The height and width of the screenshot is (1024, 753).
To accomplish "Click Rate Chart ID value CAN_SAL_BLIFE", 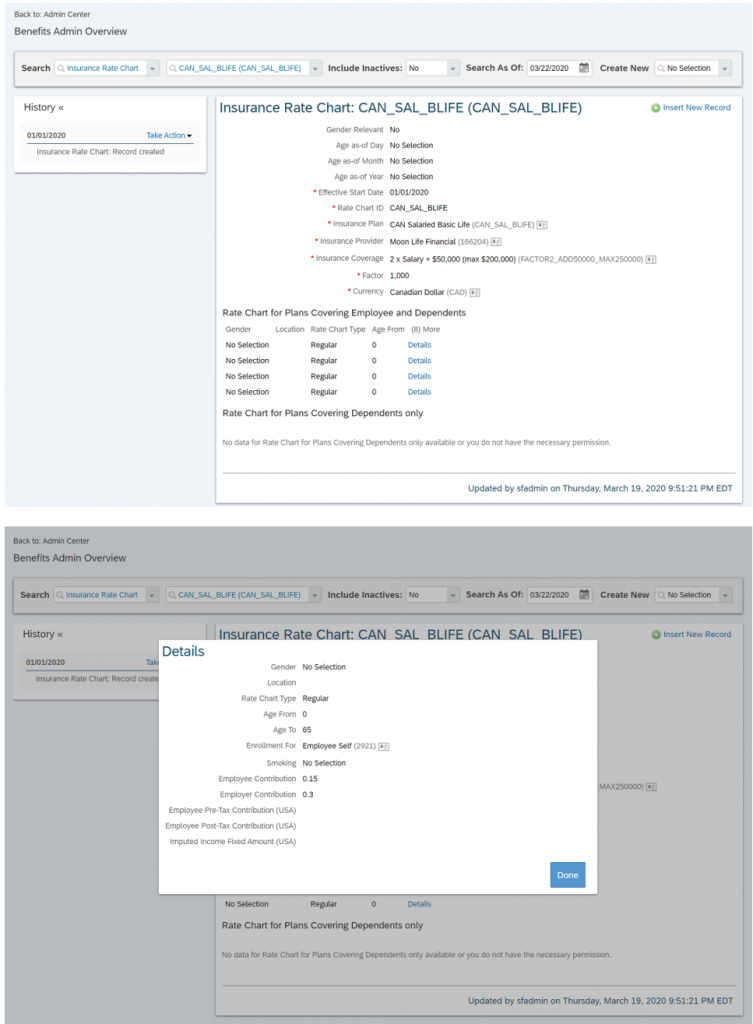I will tap(419, 208).
